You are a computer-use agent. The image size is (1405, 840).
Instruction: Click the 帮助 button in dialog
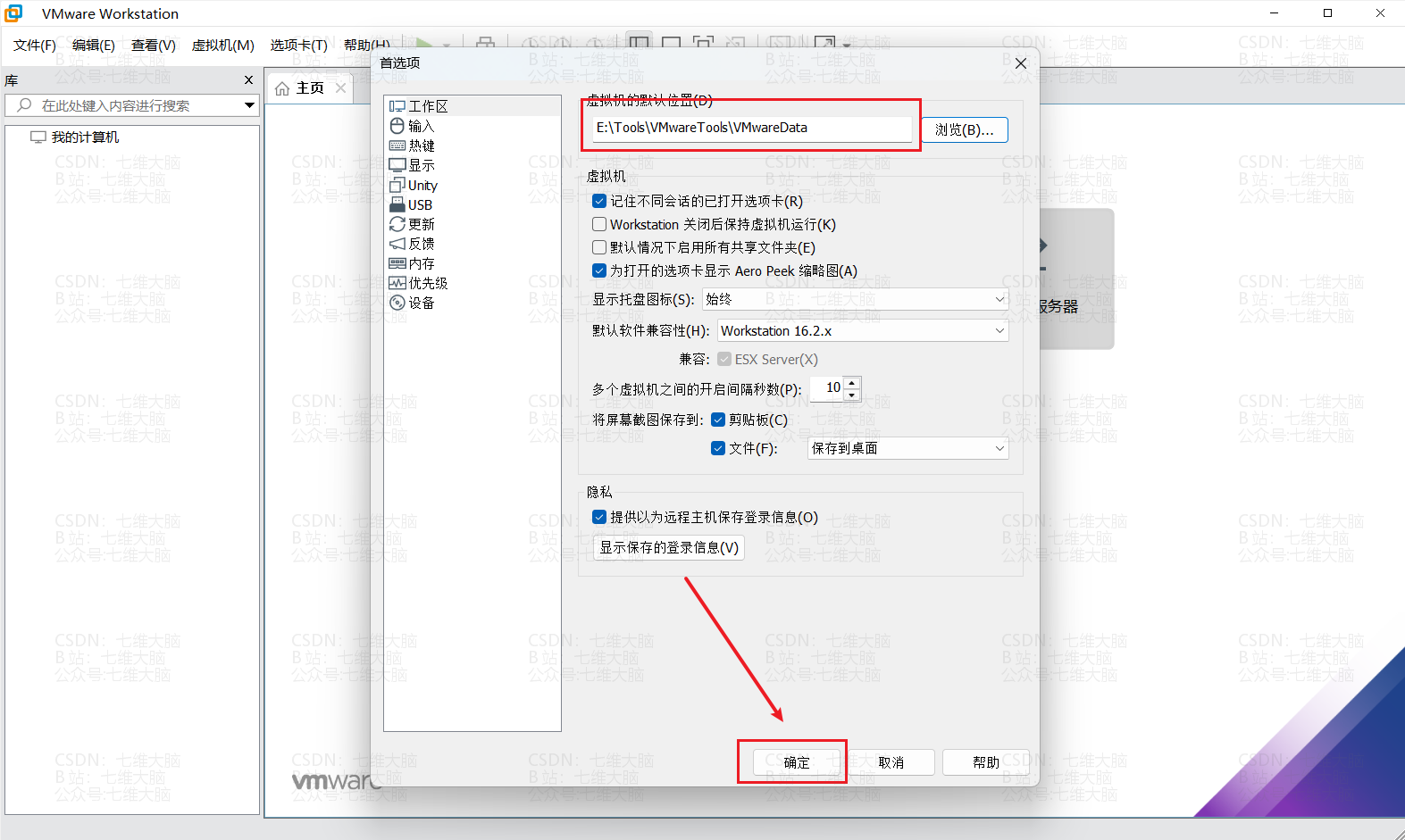coord(986,762)
